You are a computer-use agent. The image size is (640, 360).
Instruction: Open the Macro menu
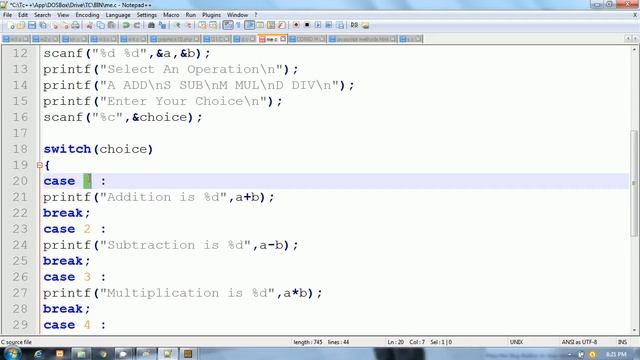[x=171, y=15]
